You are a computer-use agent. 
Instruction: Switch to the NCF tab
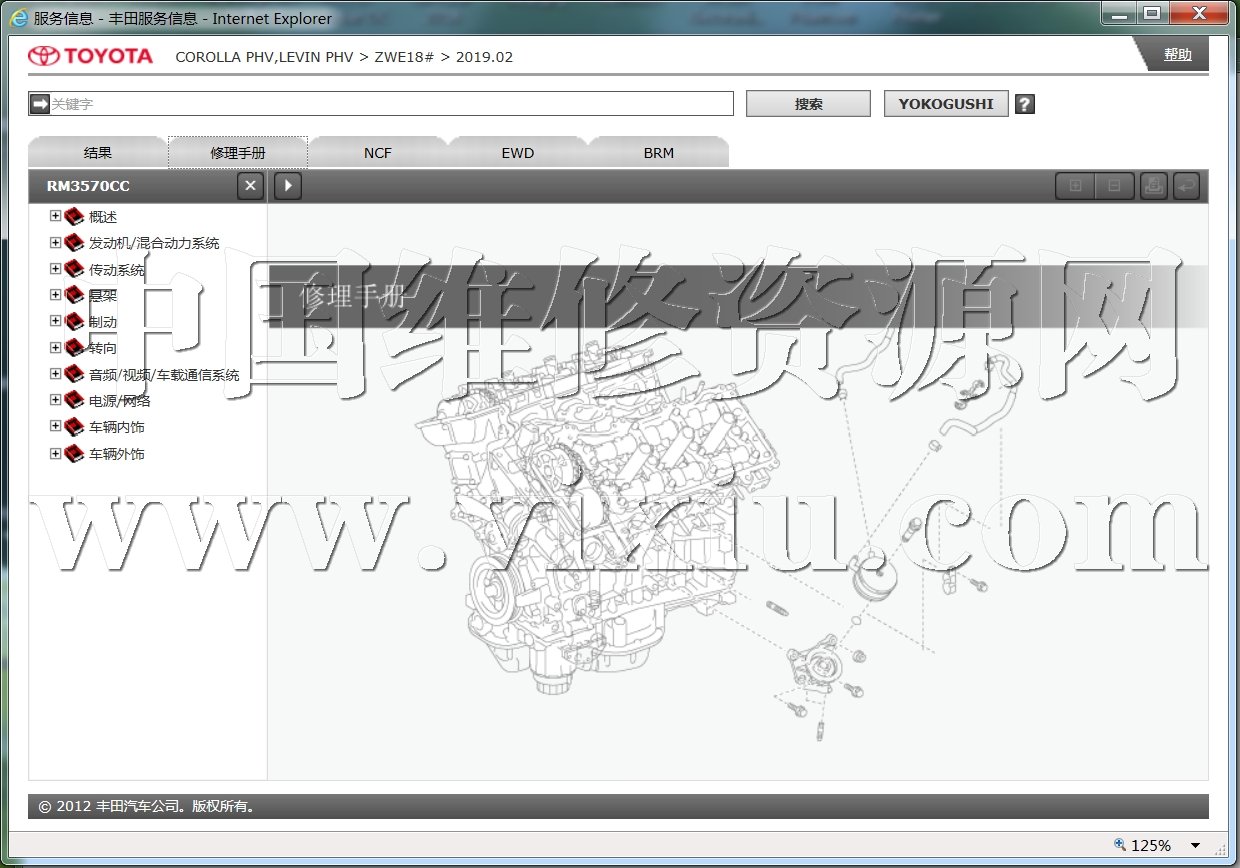[x=378, y=153]
